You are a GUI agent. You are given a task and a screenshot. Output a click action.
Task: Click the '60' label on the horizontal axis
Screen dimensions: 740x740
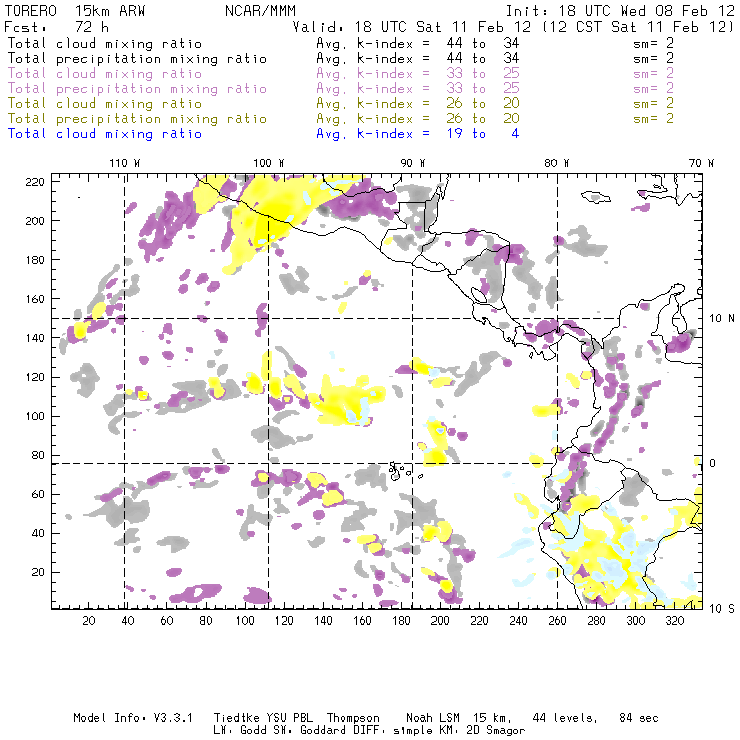[167, 621]
